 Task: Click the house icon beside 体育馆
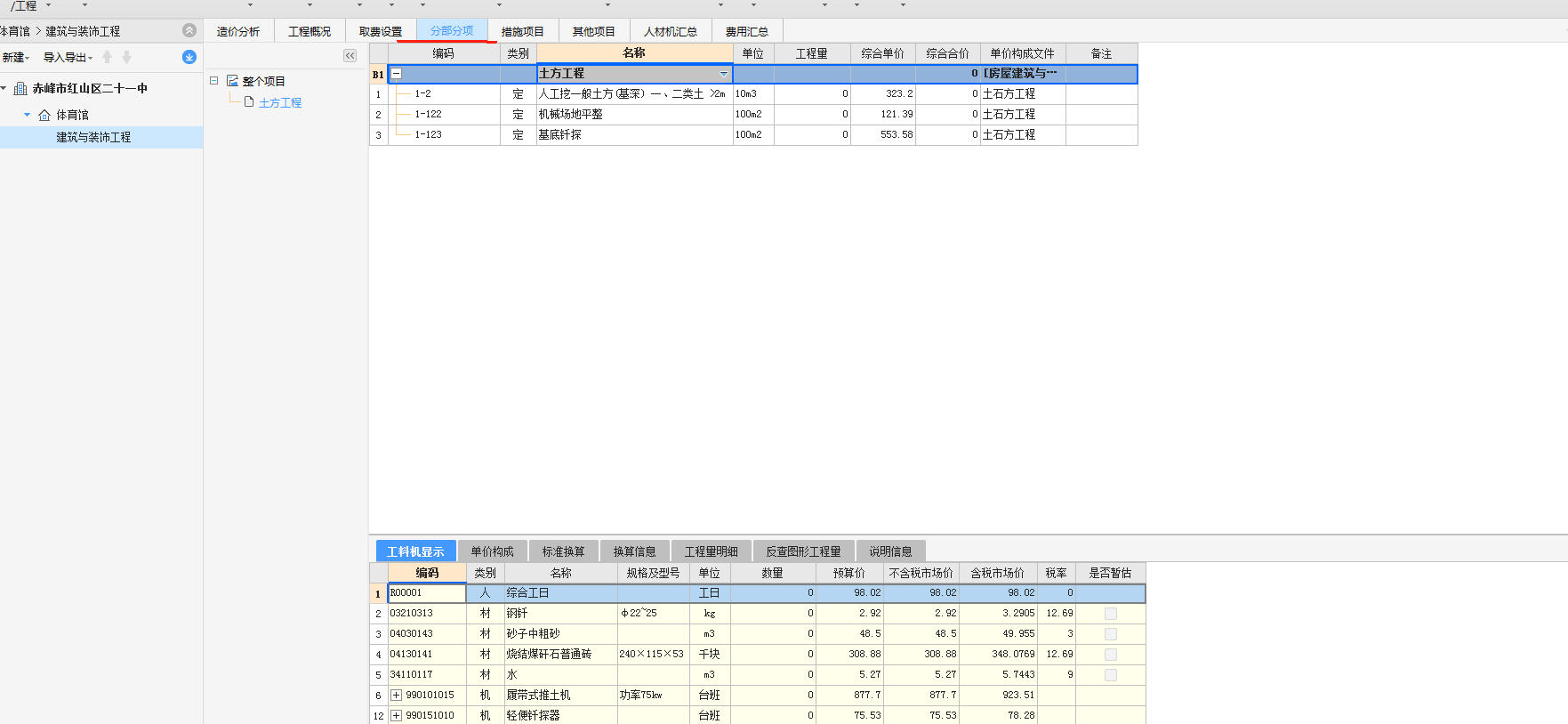click(44, 115)
